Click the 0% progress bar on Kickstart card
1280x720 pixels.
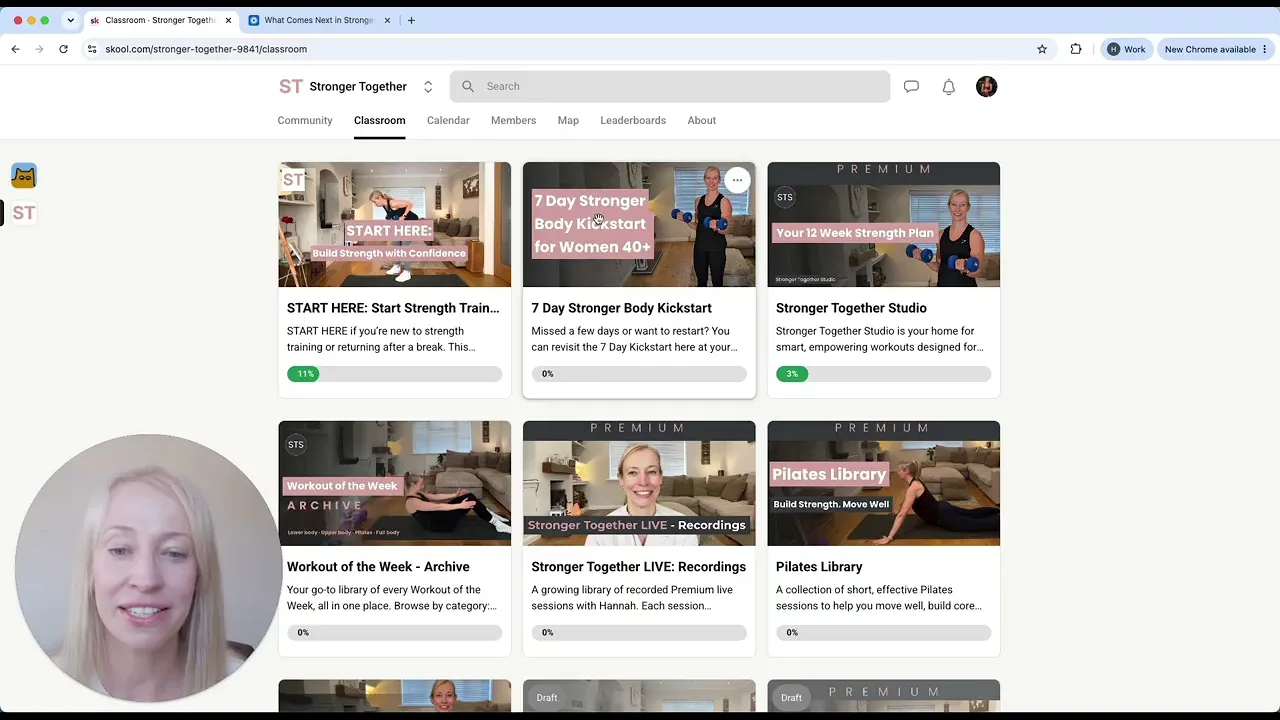pyautogui.click(x=639, y=374)
